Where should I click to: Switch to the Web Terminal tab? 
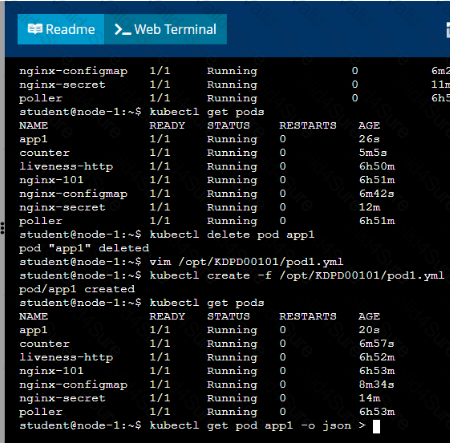pos(165,29)
